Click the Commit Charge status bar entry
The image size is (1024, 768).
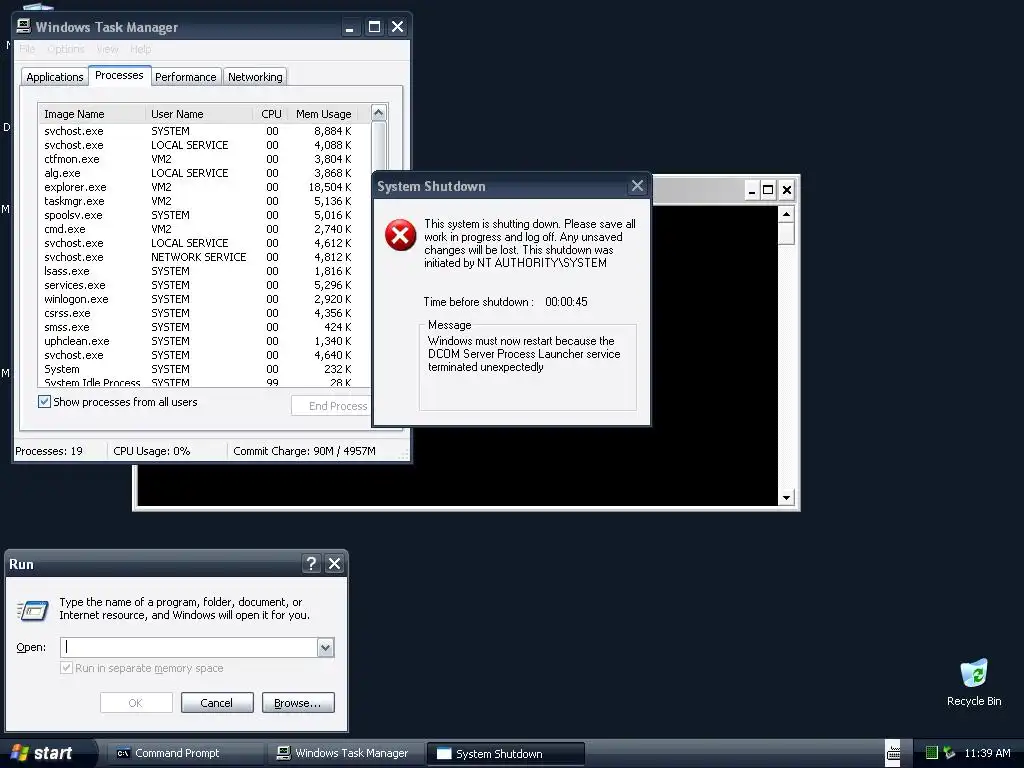pyautogui.click(x=304, y=451)
